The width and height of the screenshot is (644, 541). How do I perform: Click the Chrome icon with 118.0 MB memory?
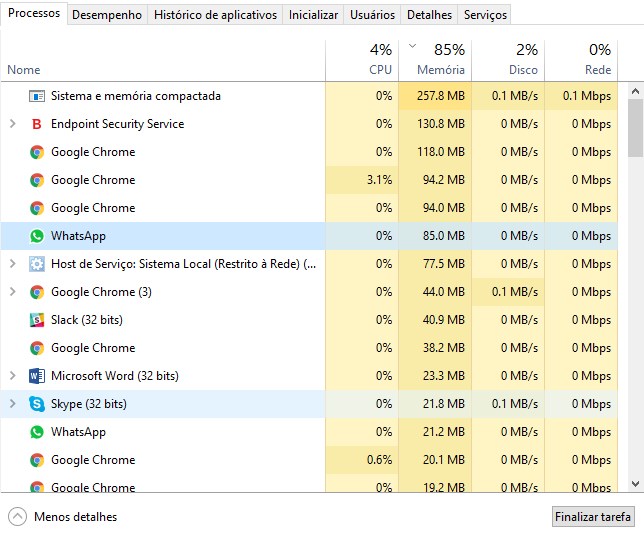pyautogui.click(x=37, y=152)
